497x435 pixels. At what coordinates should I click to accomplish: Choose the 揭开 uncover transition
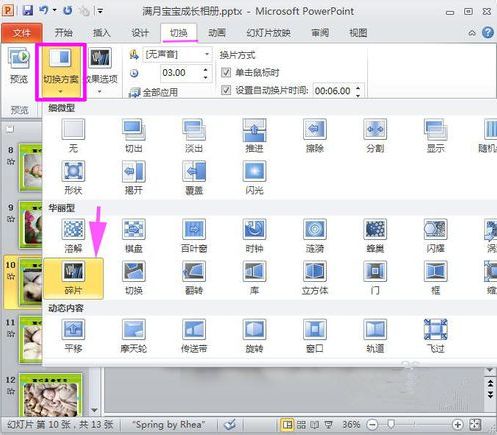[134, 178]
